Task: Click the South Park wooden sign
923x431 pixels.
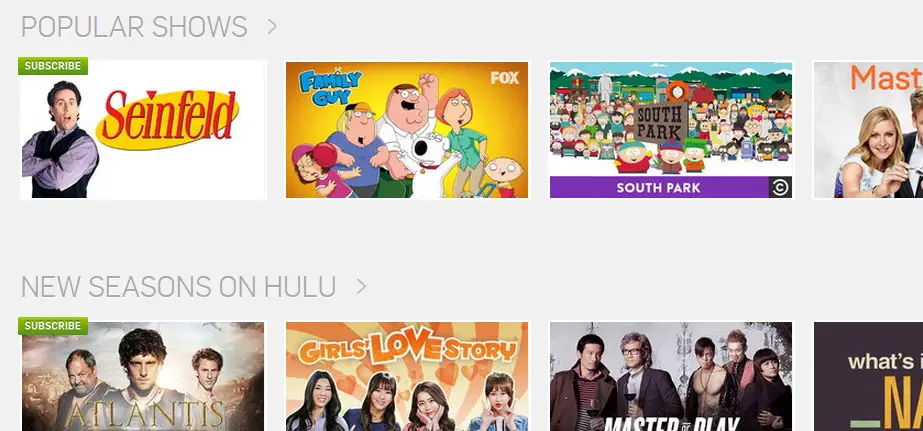Action: 662,122
